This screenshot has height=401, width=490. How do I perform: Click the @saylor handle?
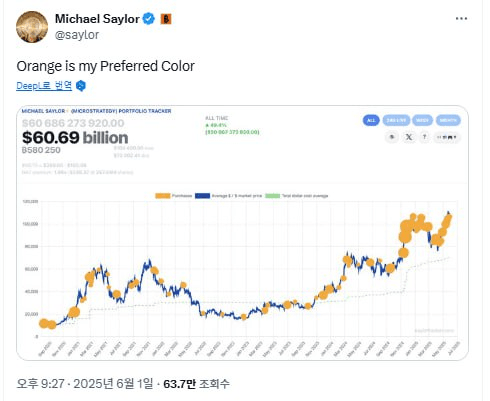(77, 35)
